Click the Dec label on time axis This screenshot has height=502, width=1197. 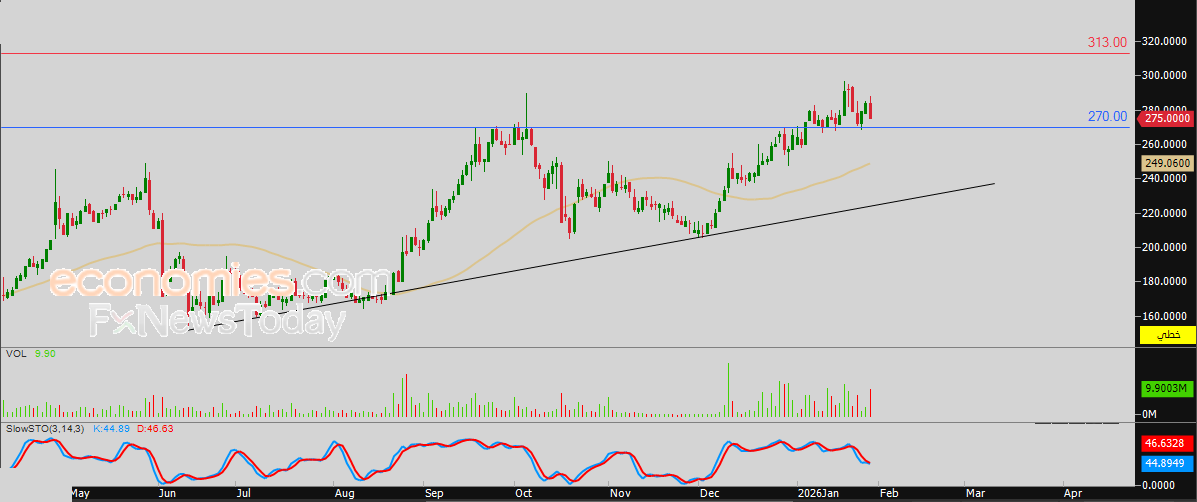(x=710, y=494)
